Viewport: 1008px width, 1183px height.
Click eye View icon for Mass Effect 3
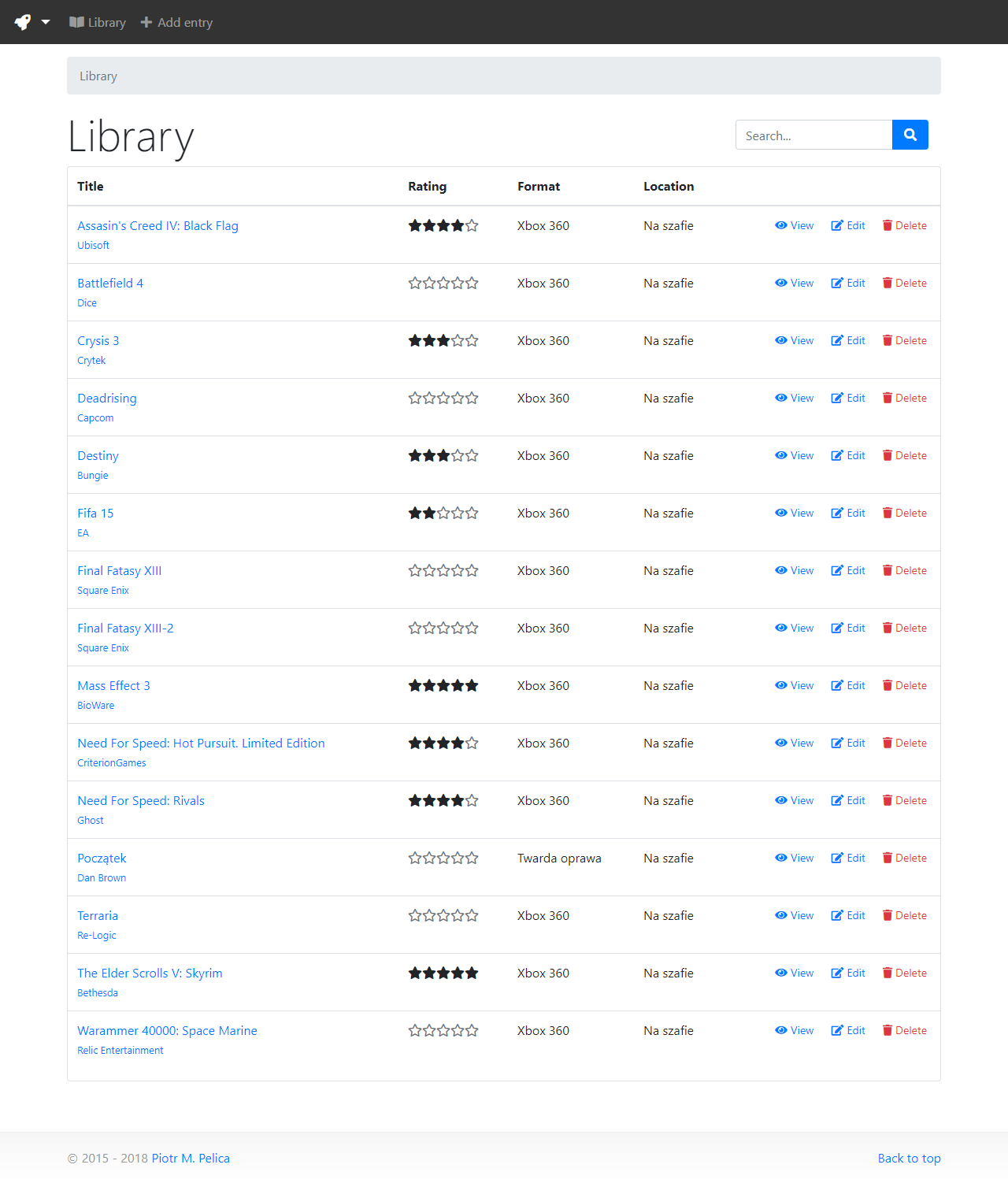click(x=781, y=685)
